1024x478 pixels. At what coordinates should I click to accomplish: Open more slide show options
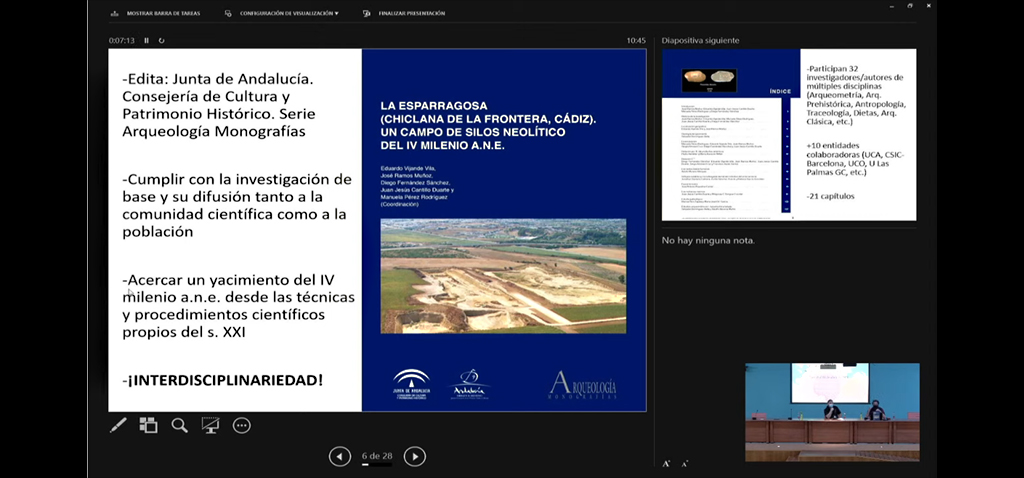coord(241,425)
